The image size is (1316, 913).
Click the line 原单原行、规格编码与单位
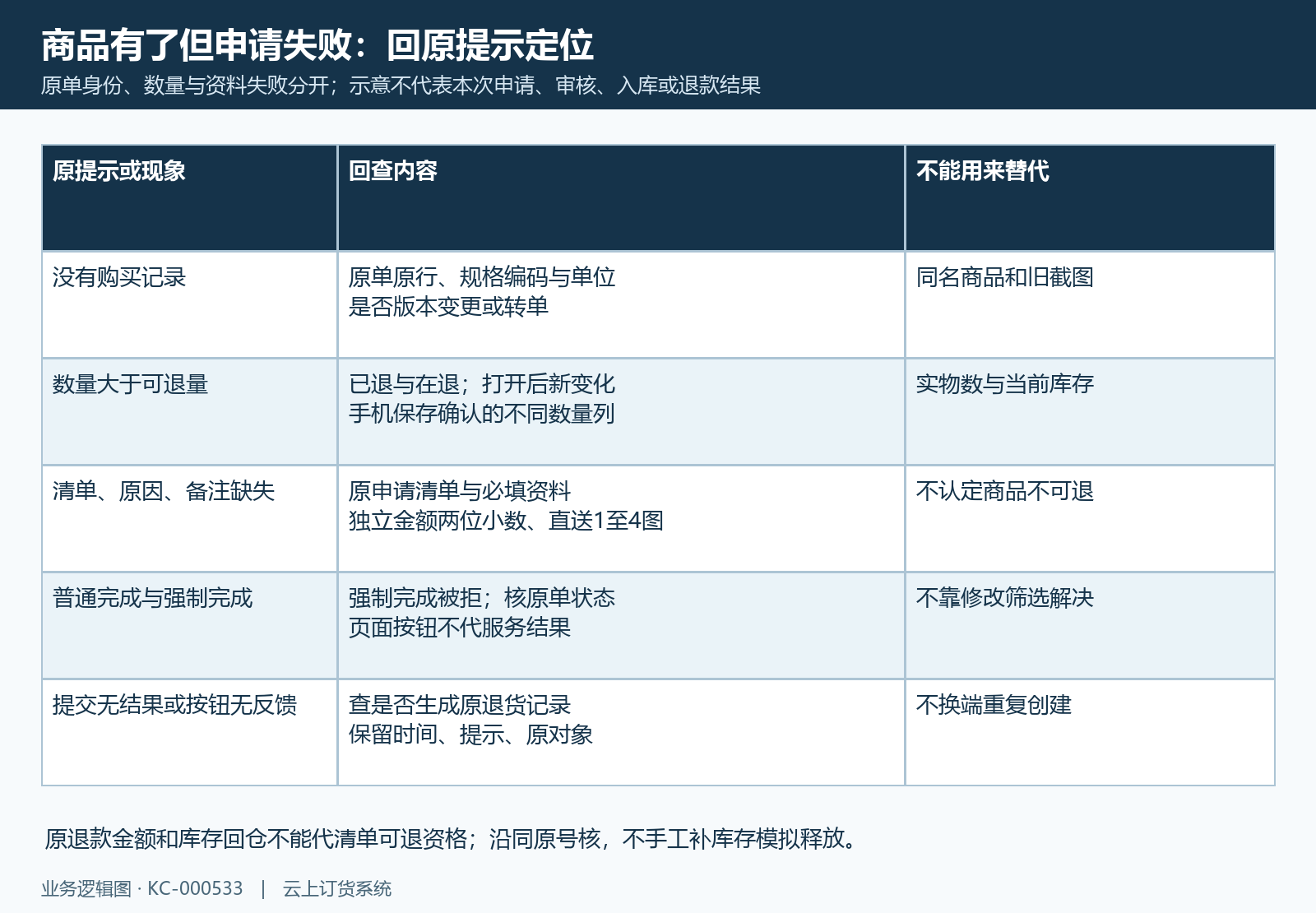point(482,277)
